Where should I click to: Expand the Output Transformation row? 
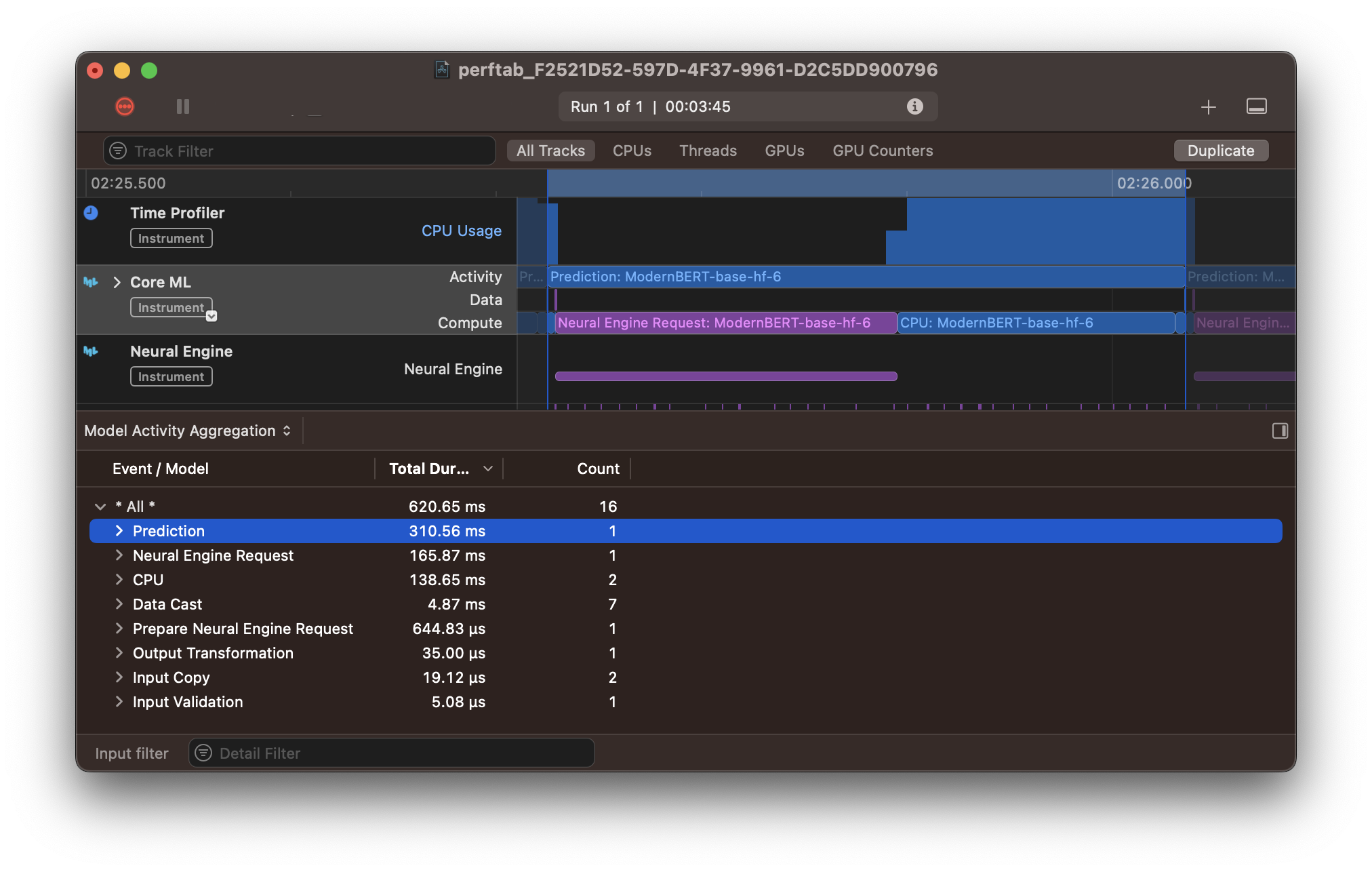(x=119, y=653)
